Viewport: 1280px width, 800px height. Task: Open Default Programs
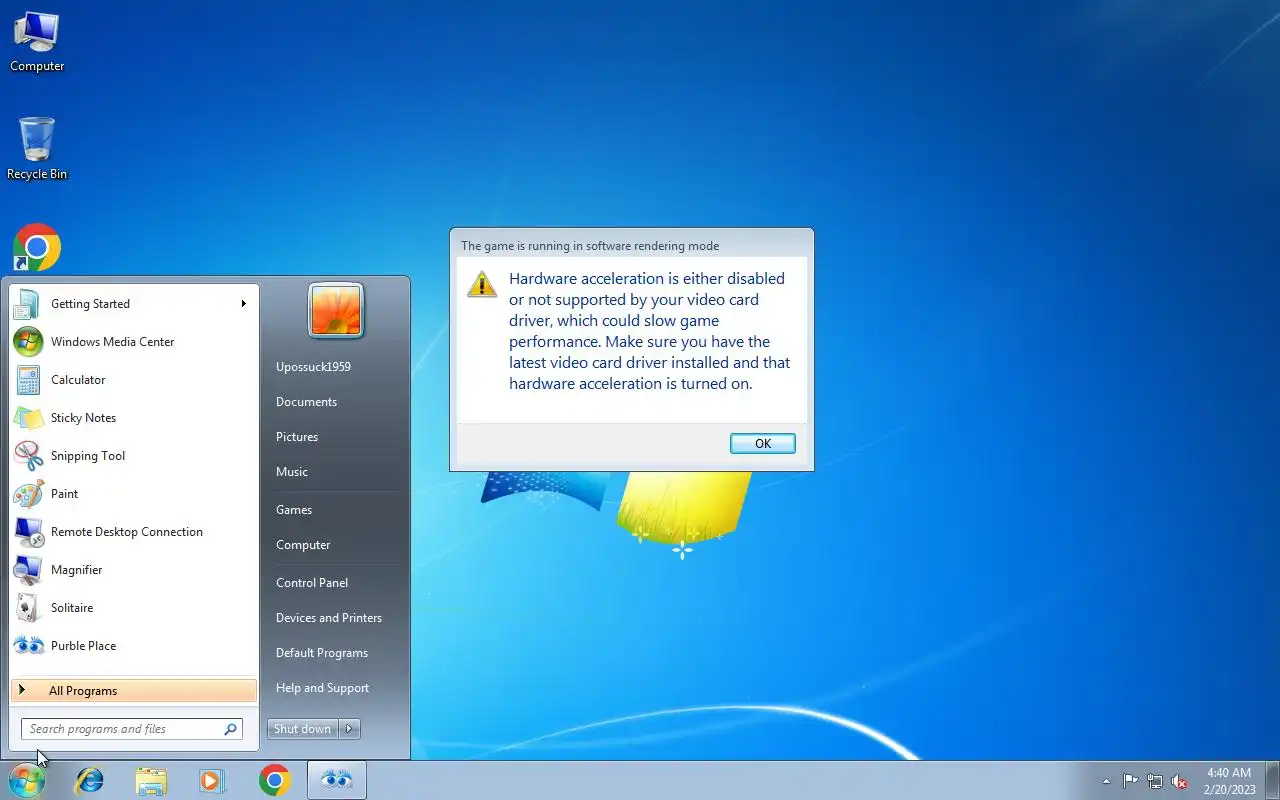(x=322, y=653)
